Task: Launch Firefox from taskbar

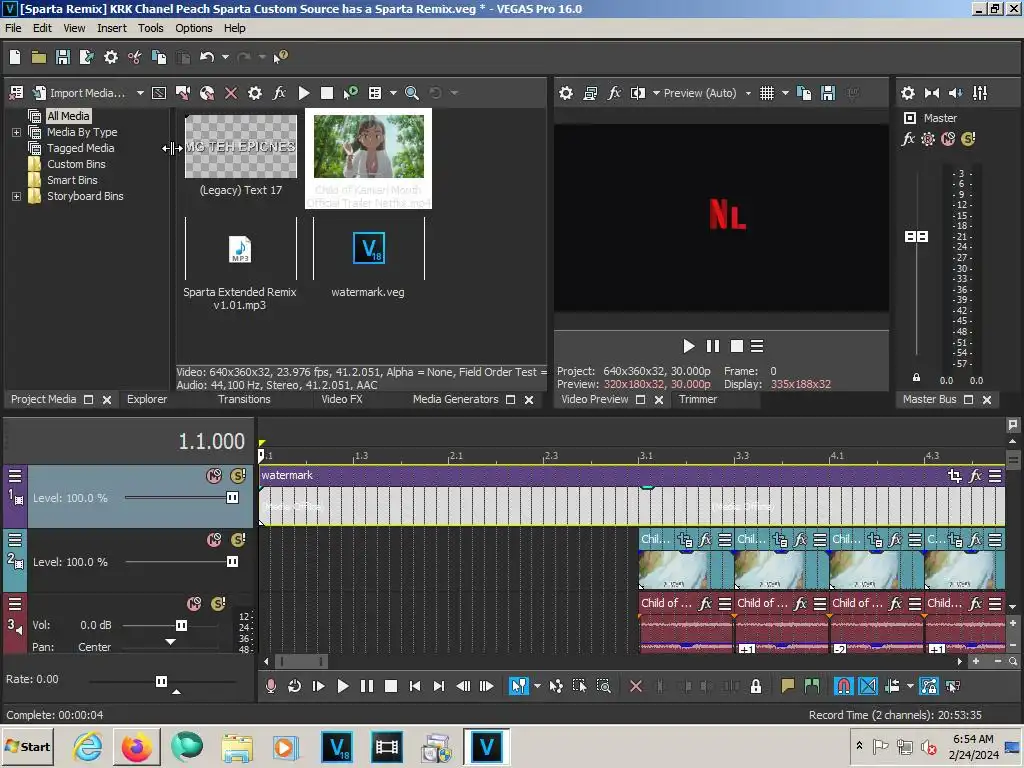Action: (136, 747)
